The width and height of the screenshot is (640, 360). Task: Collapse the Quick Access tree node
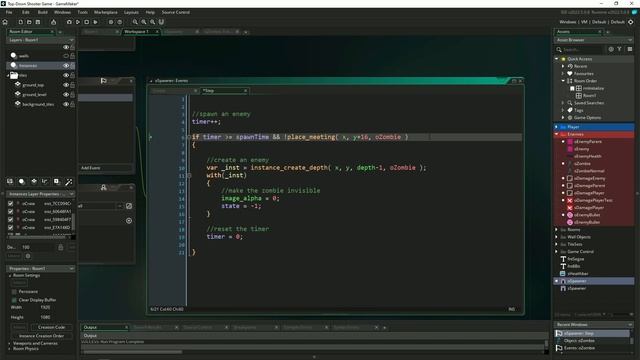(x=557, y=59)
